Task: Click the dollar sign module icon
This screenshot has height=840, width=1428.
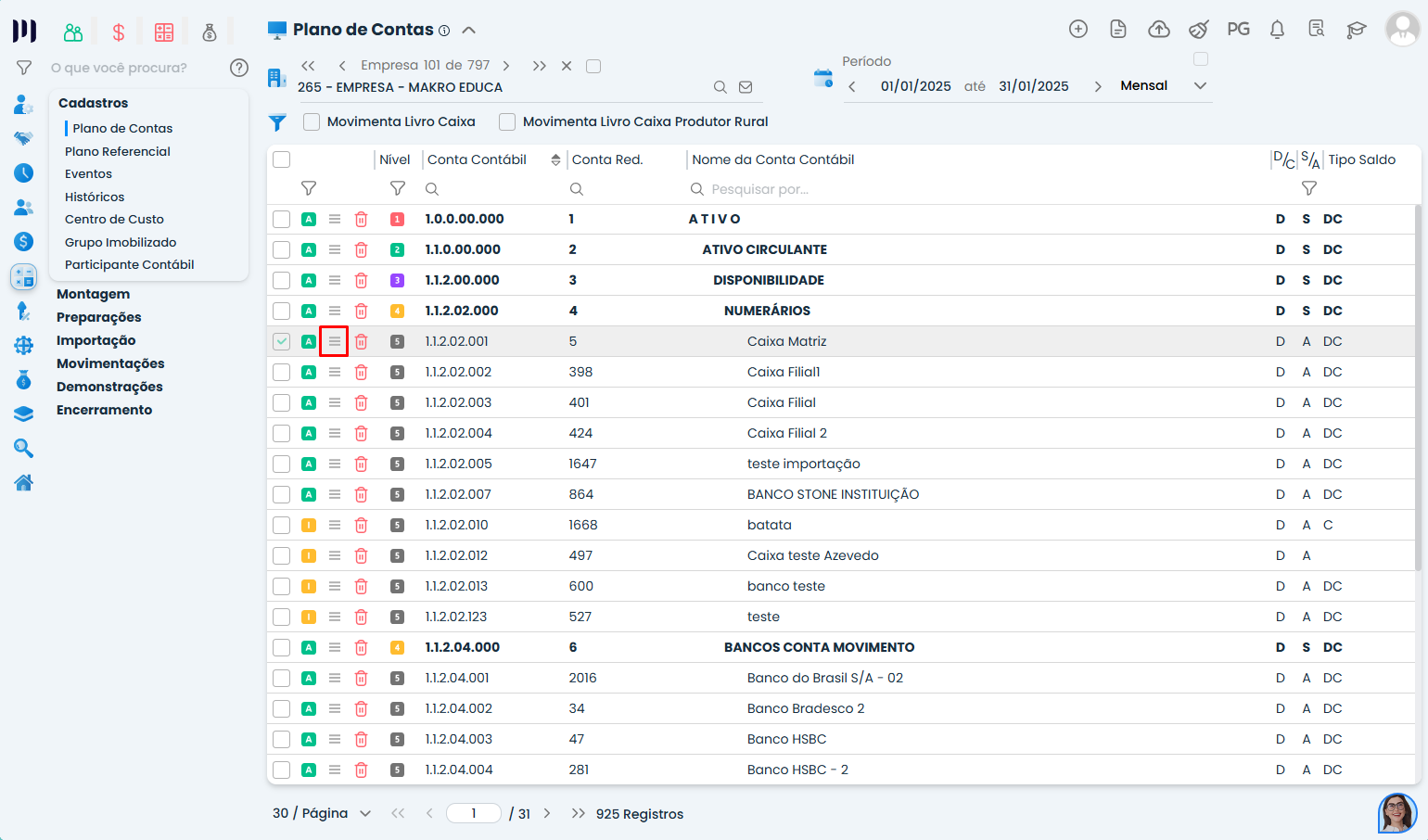Action: [119, 33]
